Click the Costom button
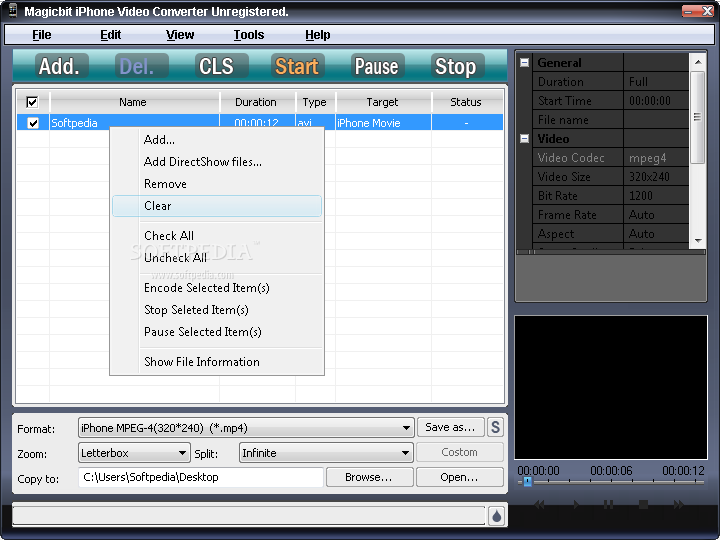 460,452
